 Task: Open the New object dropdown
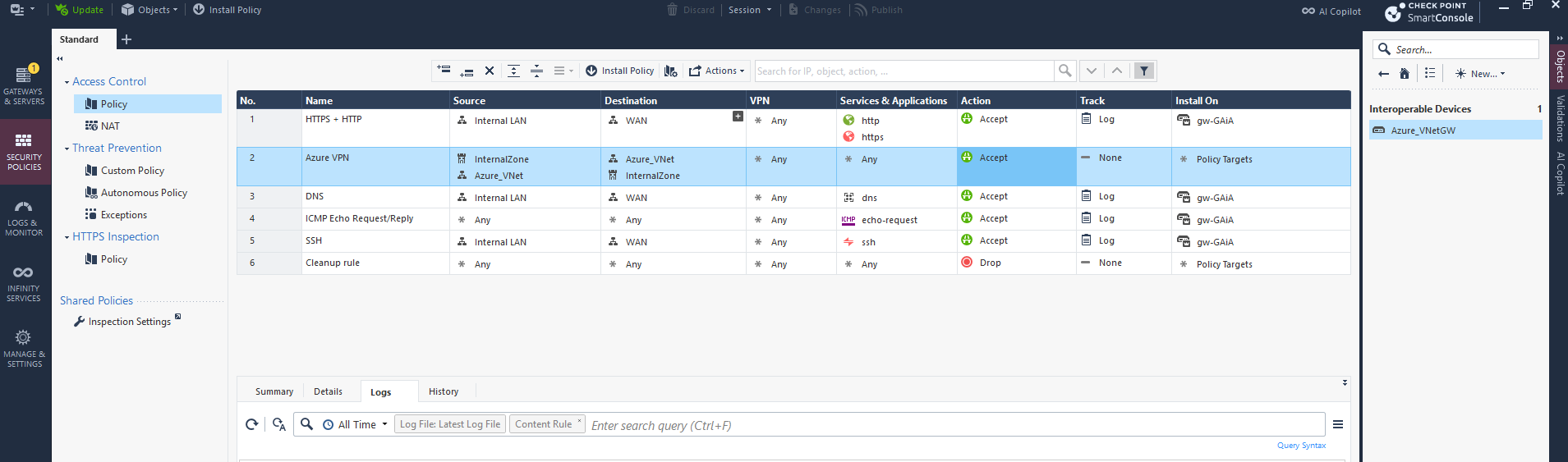coord(1480,74)
